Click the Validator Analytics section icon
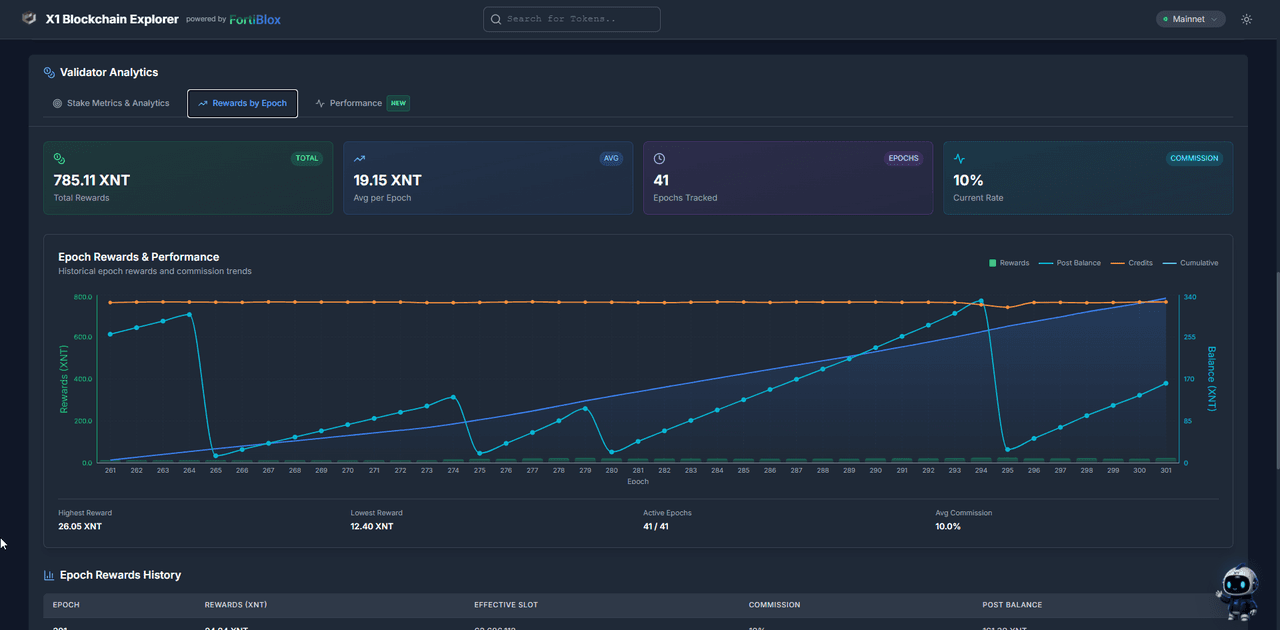This screenshot has width=1280, height=630. coord(49,72)
